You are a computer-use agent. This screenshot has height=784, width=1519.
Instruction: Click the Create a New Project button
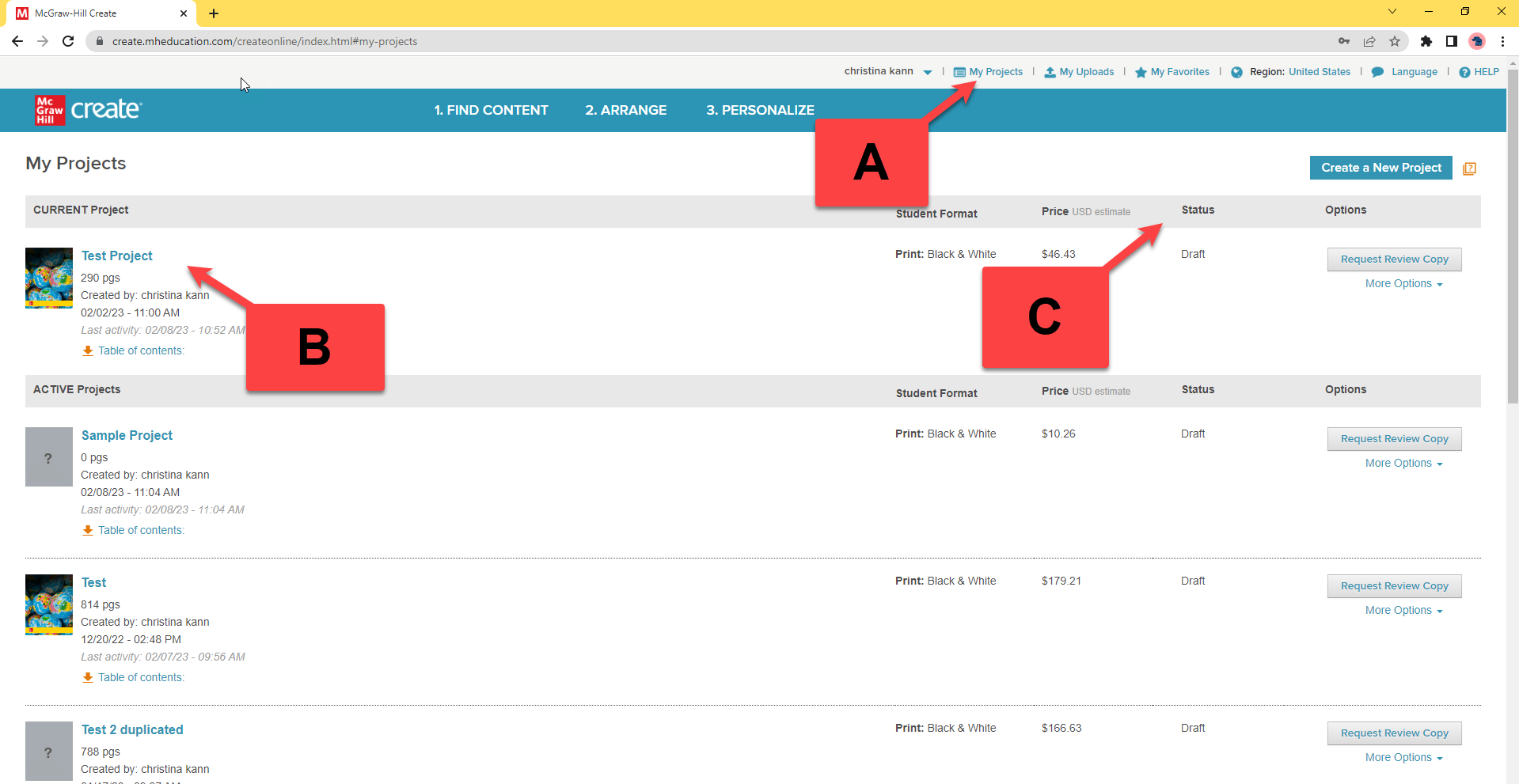(1380, 168)
